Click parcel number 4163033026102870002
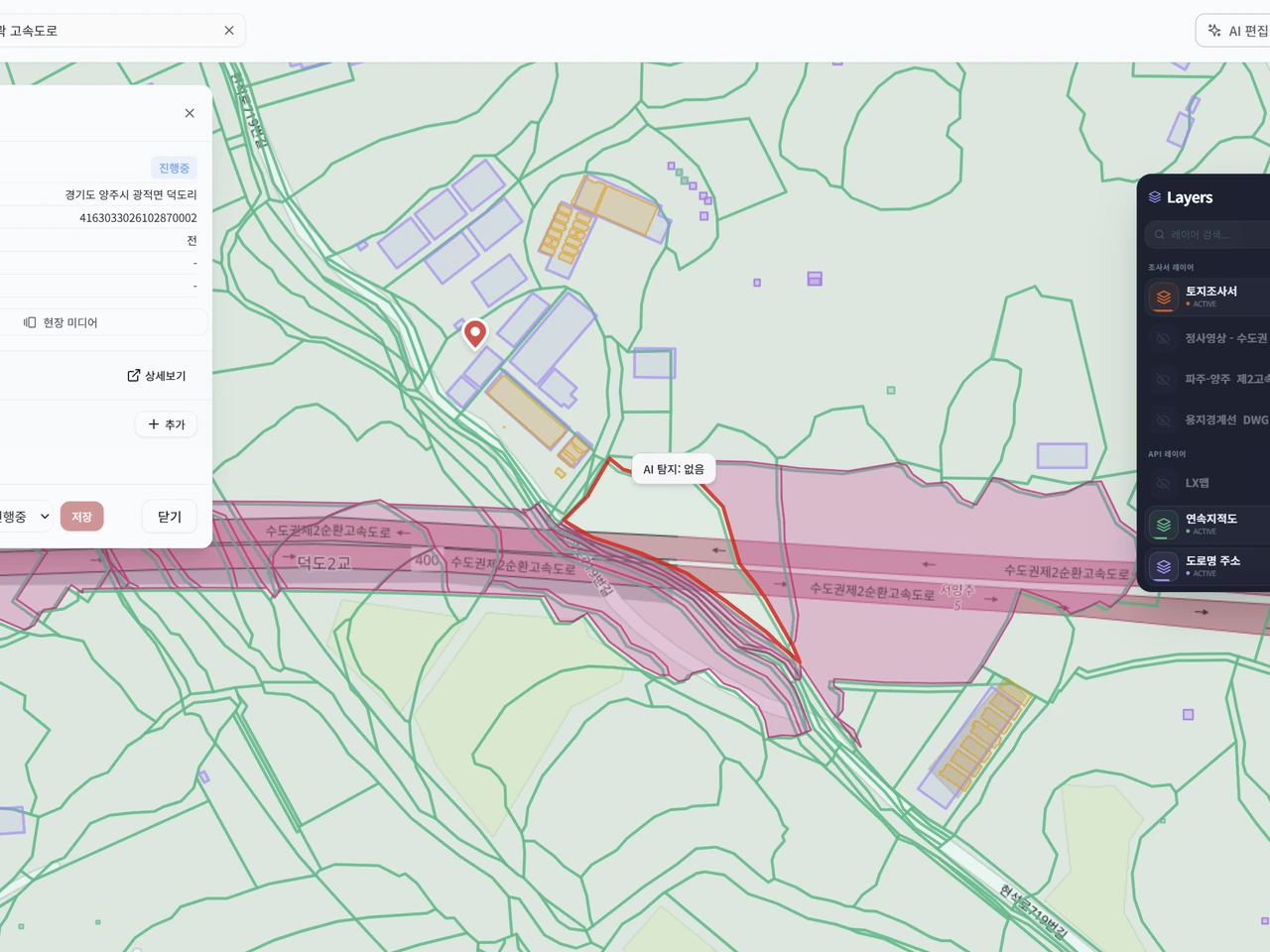 click(x=138, y=218)
